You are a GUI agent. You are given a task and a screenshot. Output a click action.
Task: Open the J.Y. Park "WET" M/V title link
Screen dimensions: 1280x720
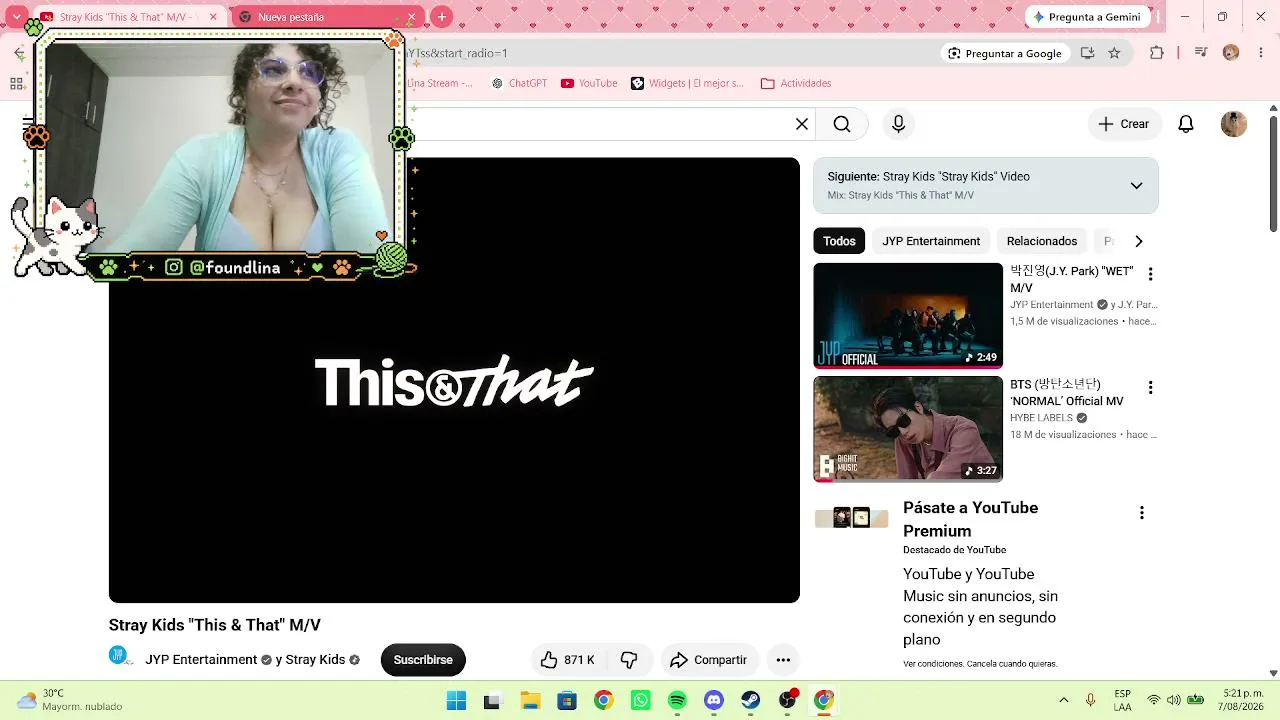point(1071,280)
